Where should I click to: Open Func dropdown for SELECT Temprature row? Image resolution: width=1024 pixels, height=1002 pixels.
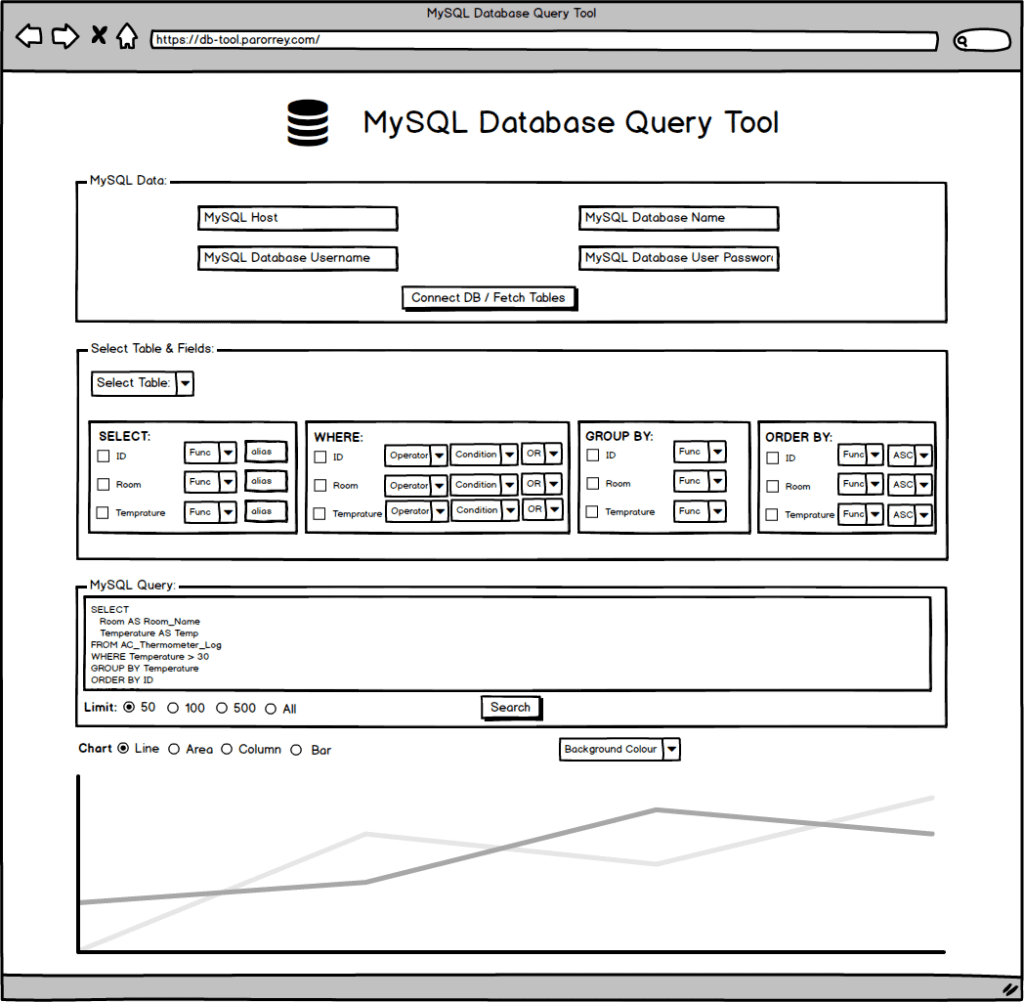[x=210, y=512]
